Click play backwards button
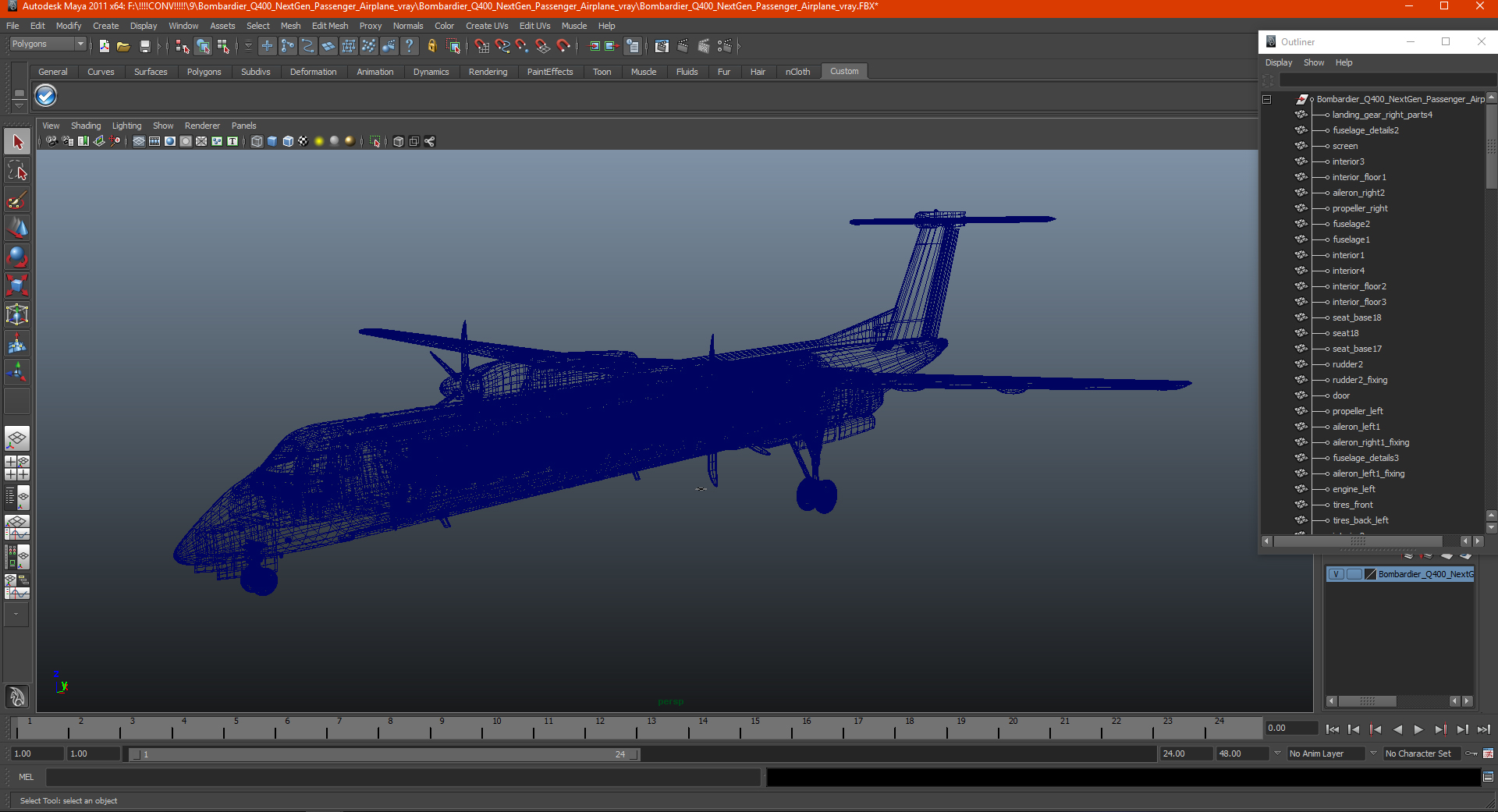 (x=1397, y=729)
